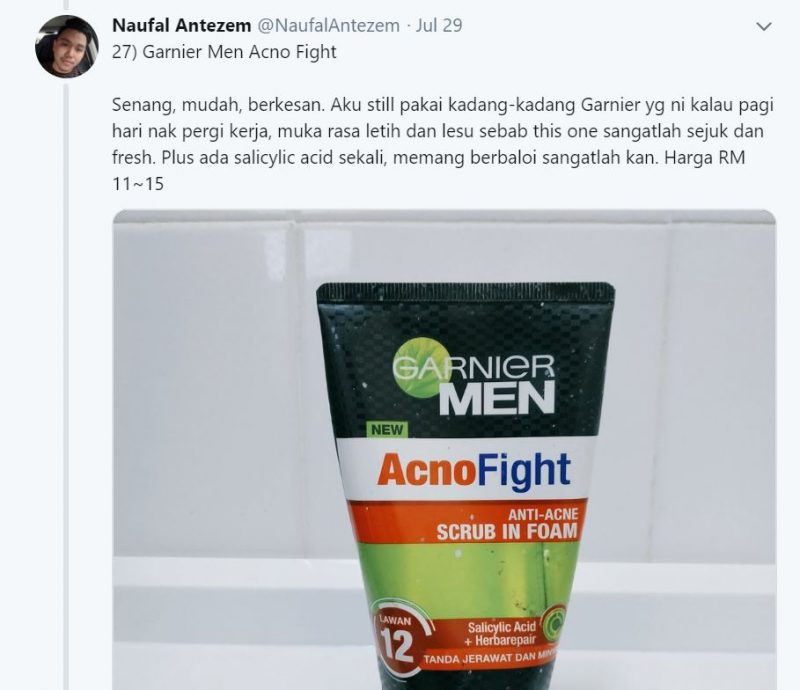This screenshot has height=690, width=800.
Task: Click the price text Harga RM 11~15
Action: click(429, 170)
